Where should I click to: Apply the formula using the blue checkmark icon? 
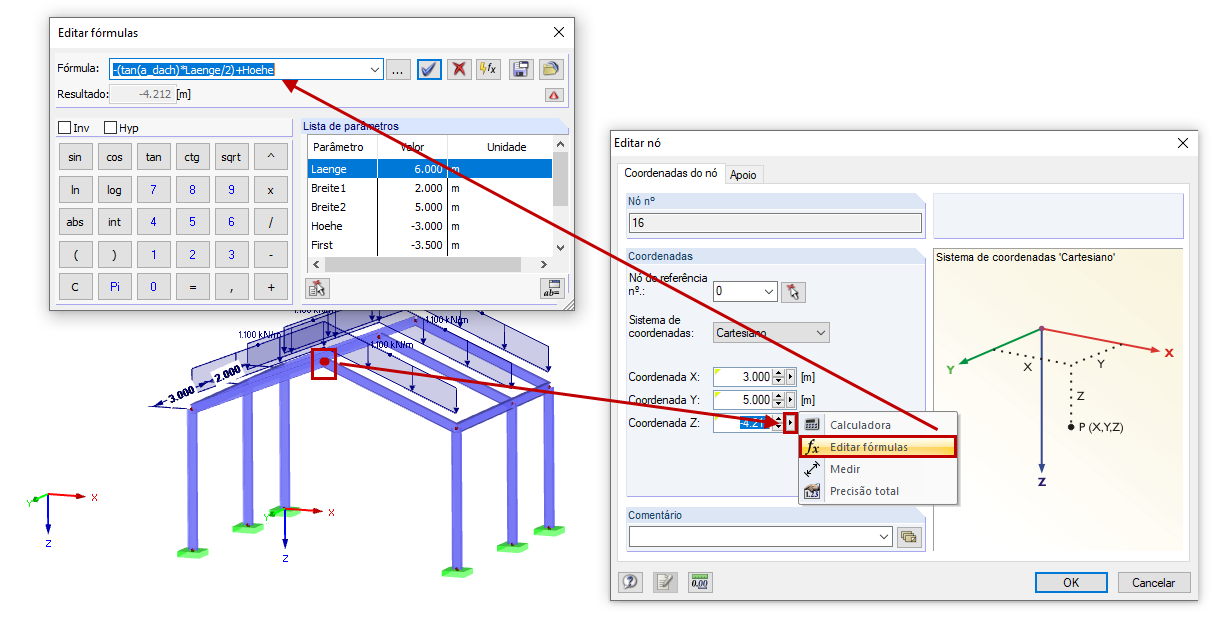(429, 69)
